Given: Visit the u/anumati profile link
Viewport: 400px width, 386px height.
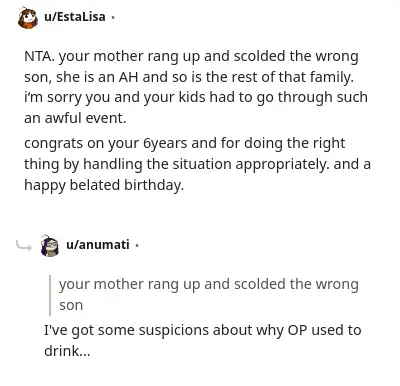Looking at the screenshot, I should tap(98, 245).
